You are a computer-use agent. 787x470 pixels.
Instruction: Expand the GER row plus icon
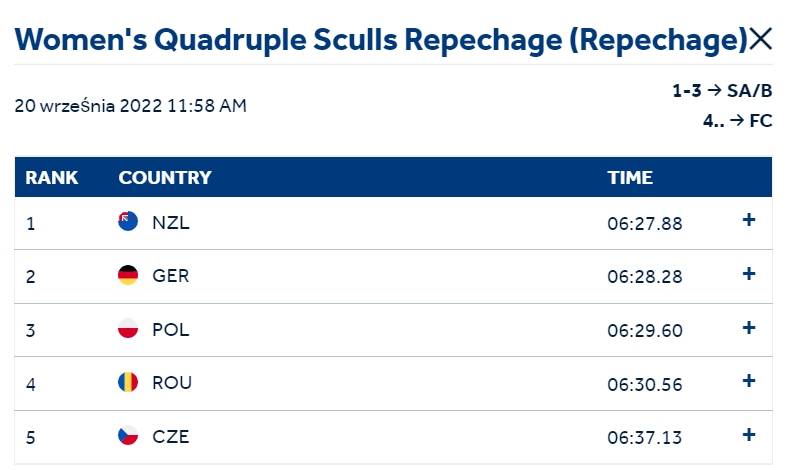tap(749, 274)
